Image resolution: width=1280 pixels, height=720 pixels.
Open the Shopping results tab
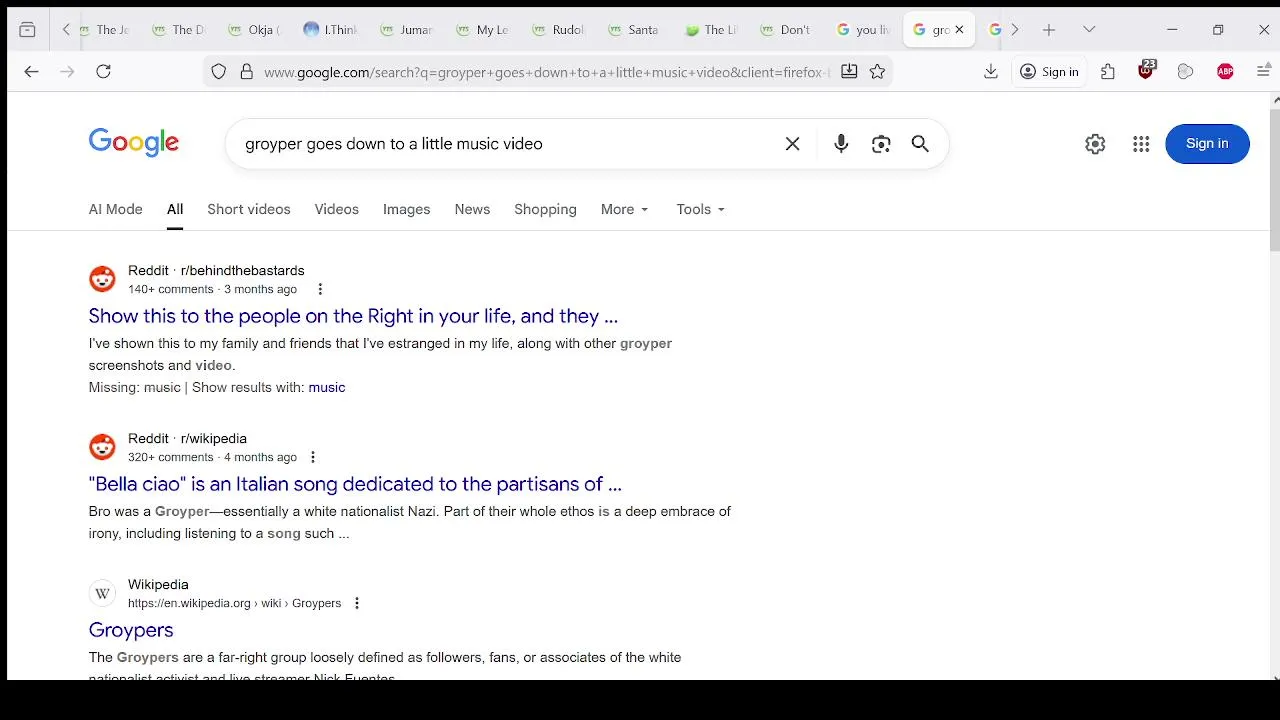pos(545,209)
